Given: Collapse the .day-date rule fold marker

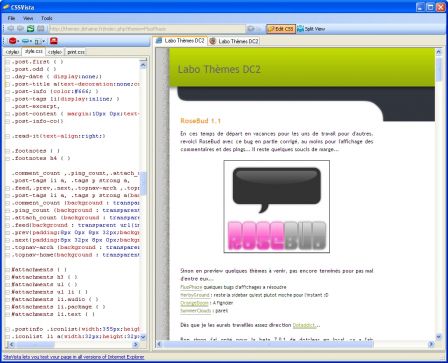Looking at the screenshot, I should coord(7,77).
